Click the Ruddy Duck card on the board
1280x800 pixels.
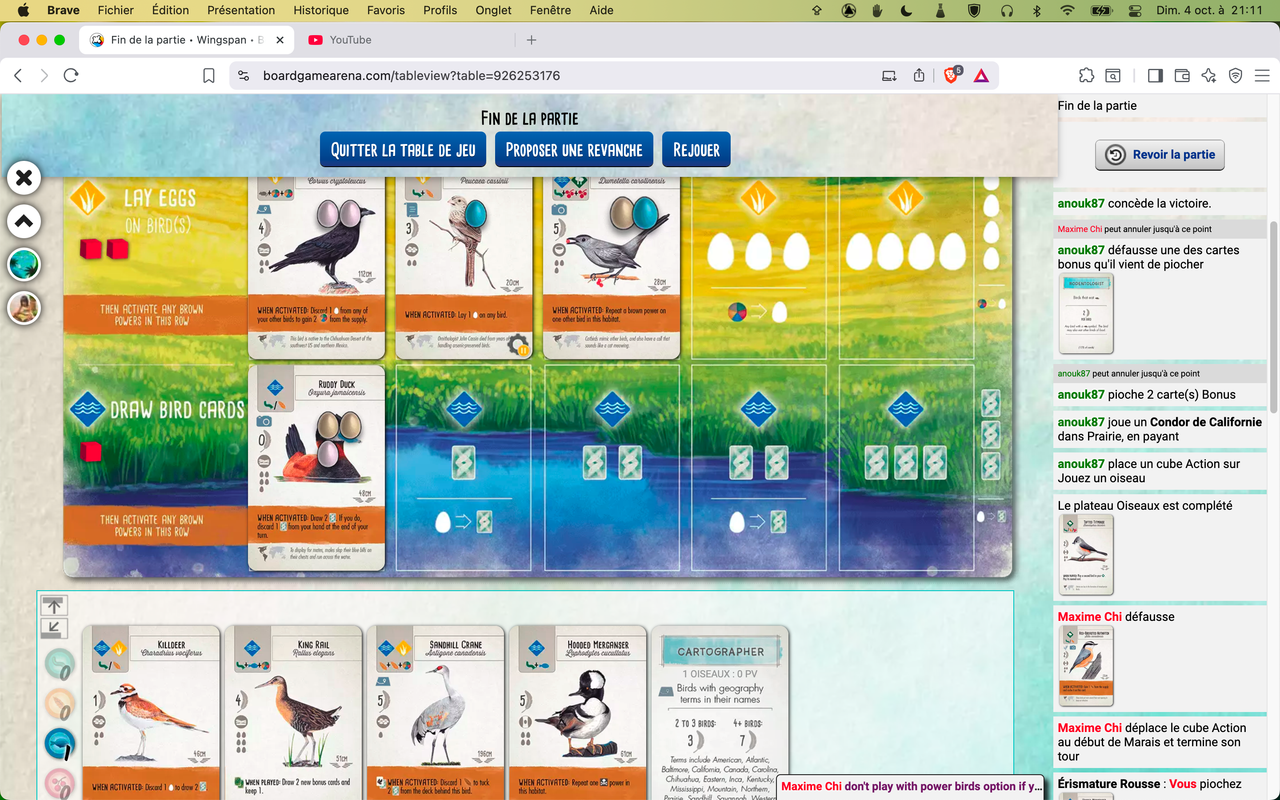pyautogui.click(x=316, y=468)
